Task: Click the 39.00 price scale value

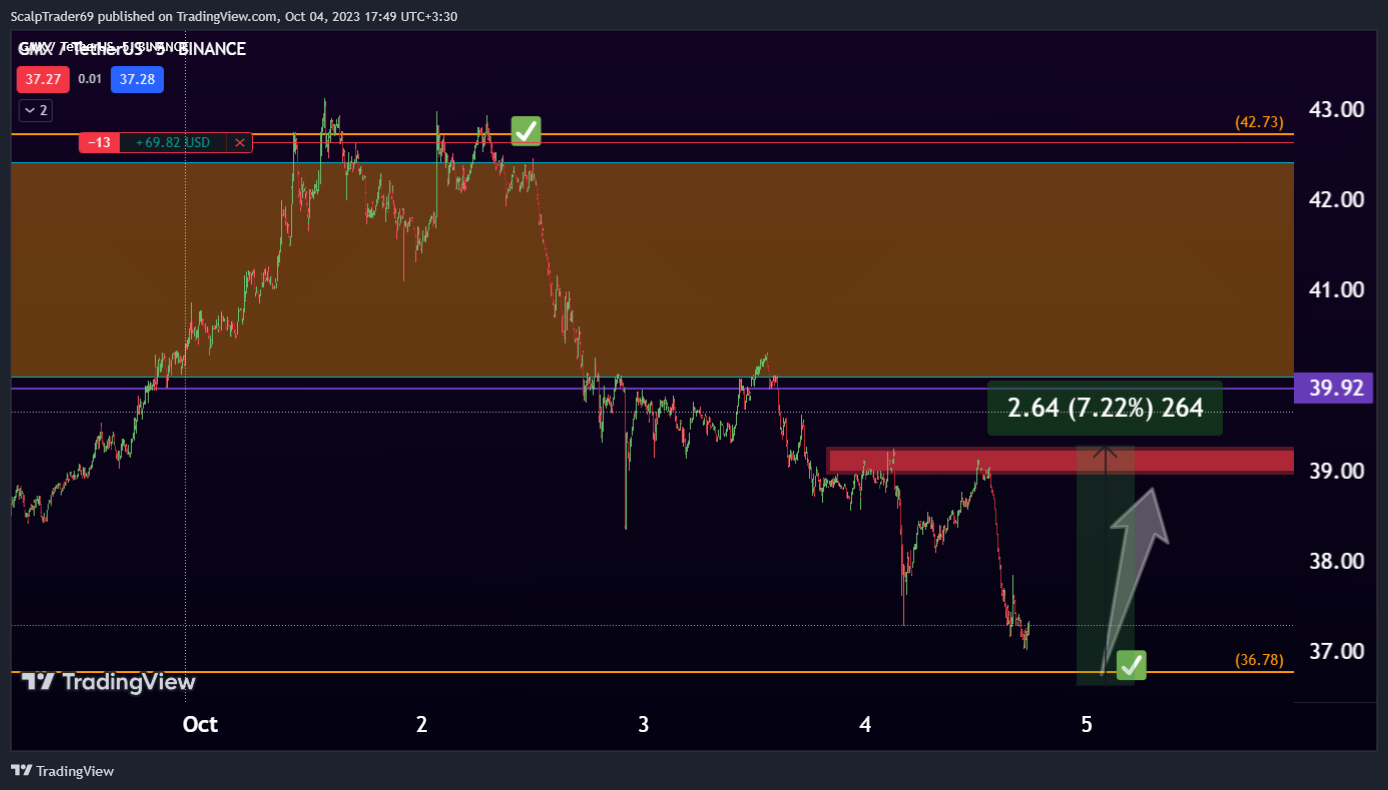Action: [x=1338, y=471]
